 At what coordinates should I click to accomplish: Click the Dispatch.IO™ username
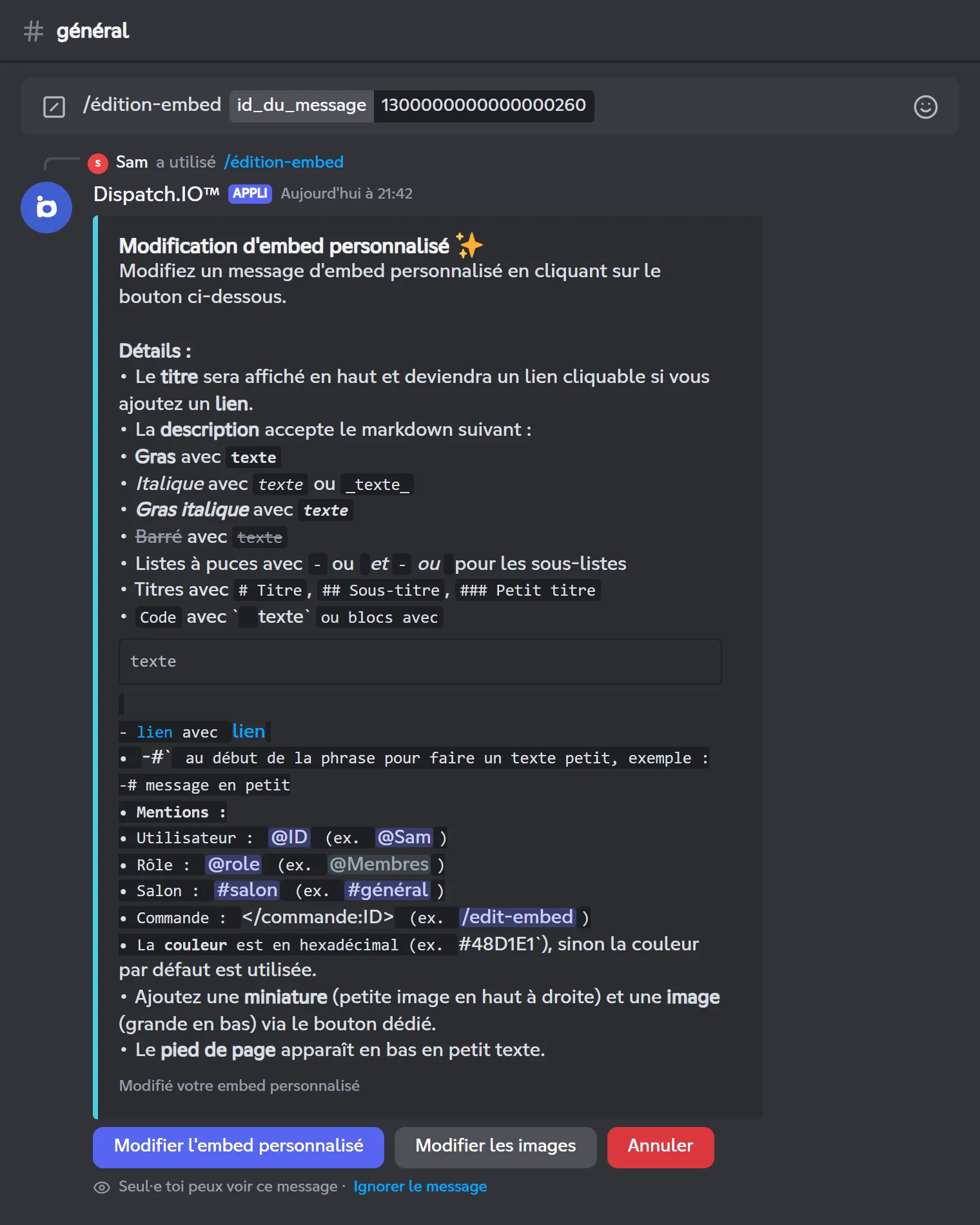click(157, 193)
